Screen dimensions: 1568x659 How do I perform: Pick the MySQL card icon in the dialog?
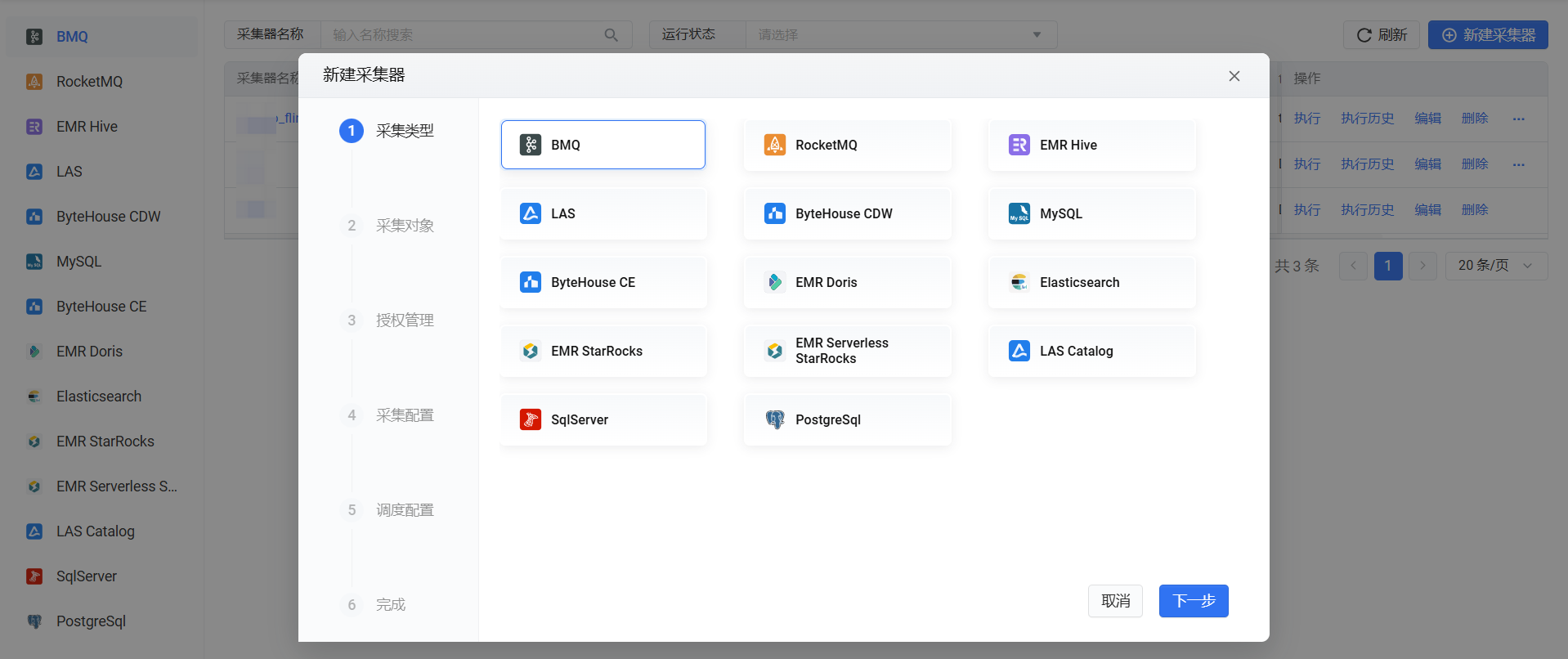click(x=1019, y=213)
